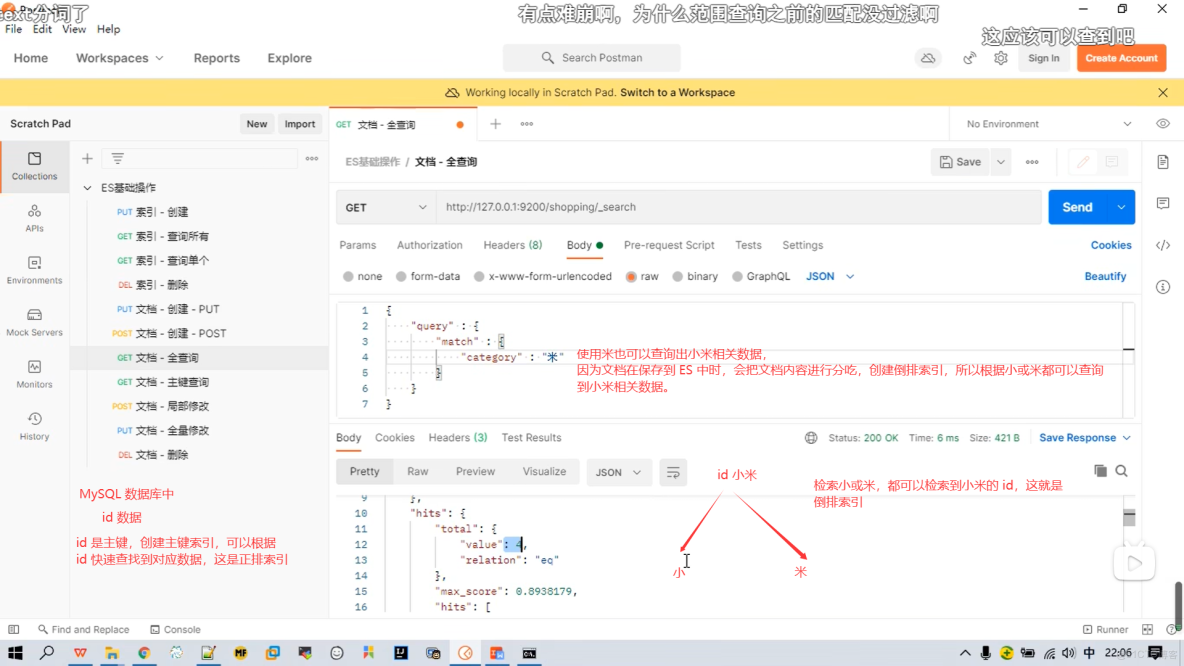Open the Collections sidebar panel
The height and width of the screenshot is (666, 1184).
click(x=34, y=168)
